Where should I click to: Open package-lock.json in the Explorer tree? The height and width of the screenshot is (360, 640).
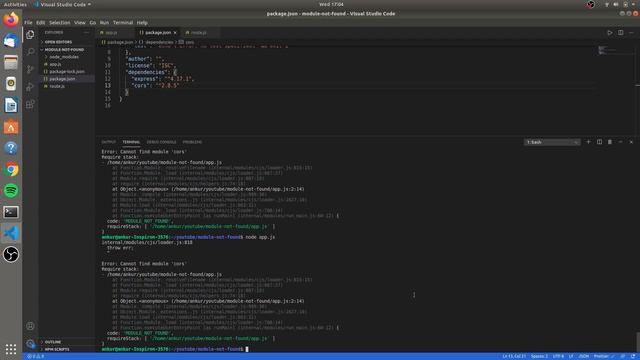pos(67,71)
